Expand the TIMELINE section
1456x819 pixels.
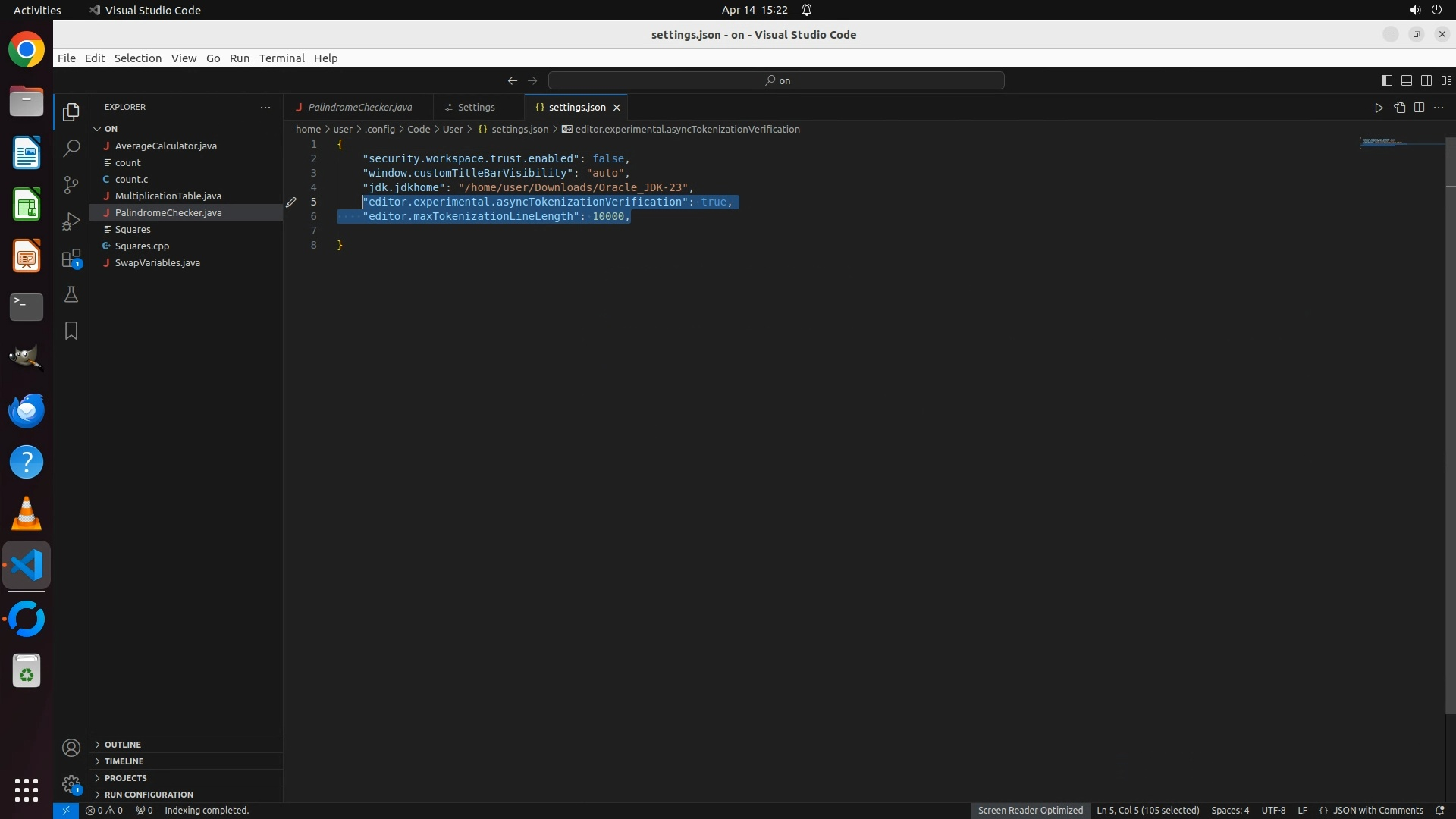pos(124,761)
